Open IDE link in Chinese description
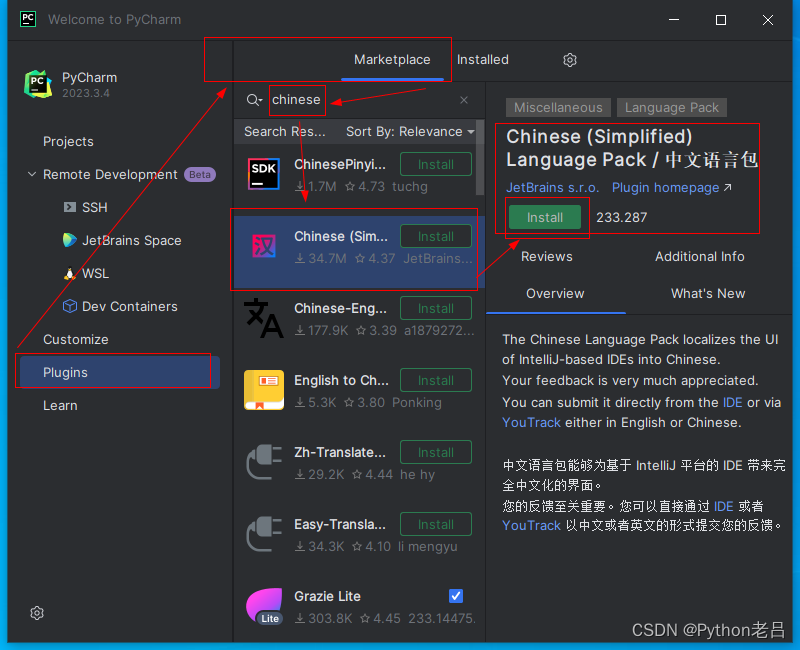Screen dimensions: 800x650 pyautogui.click(x=723, y=507)
